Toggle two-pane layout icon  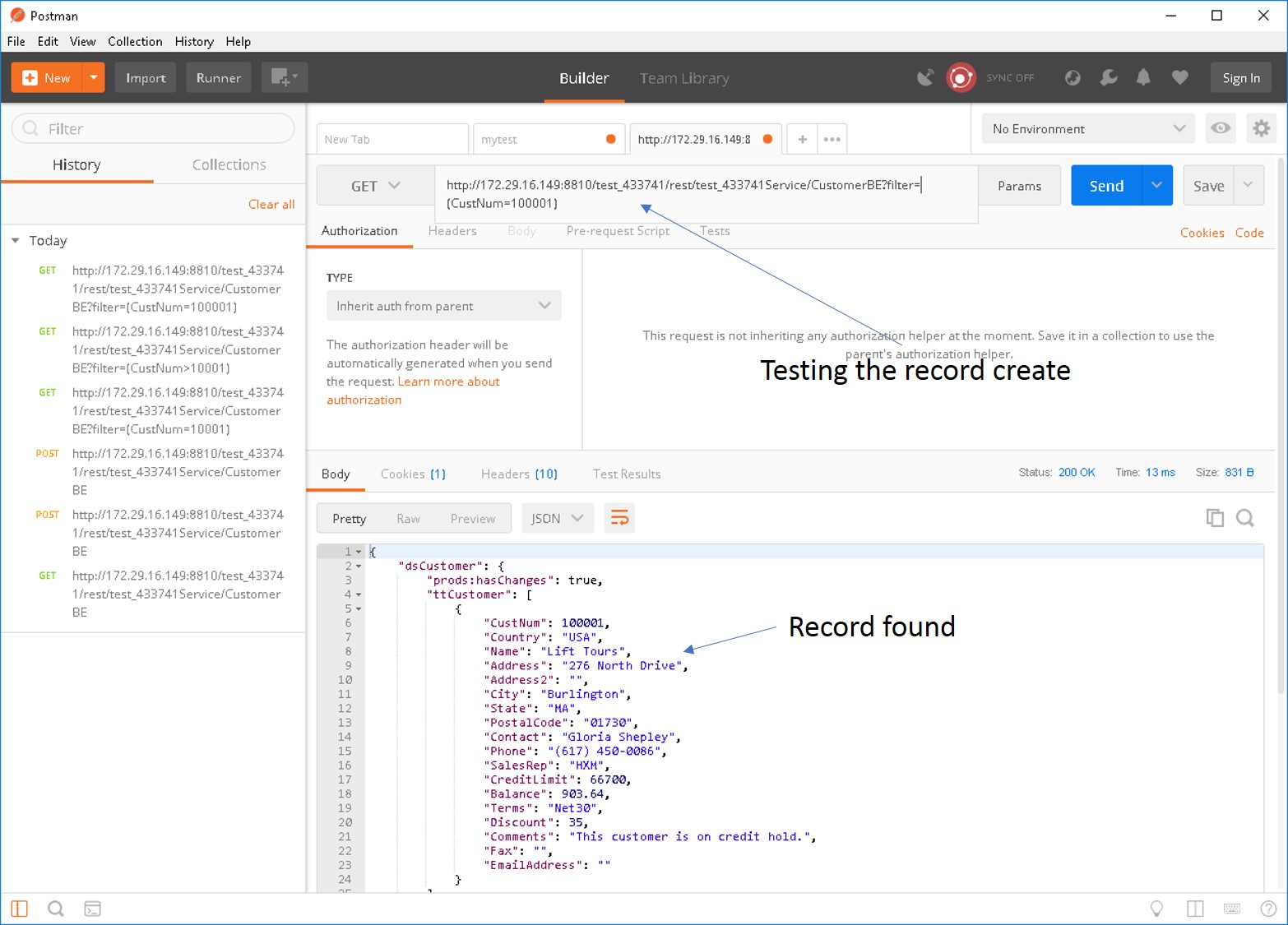click(1195, 909)
